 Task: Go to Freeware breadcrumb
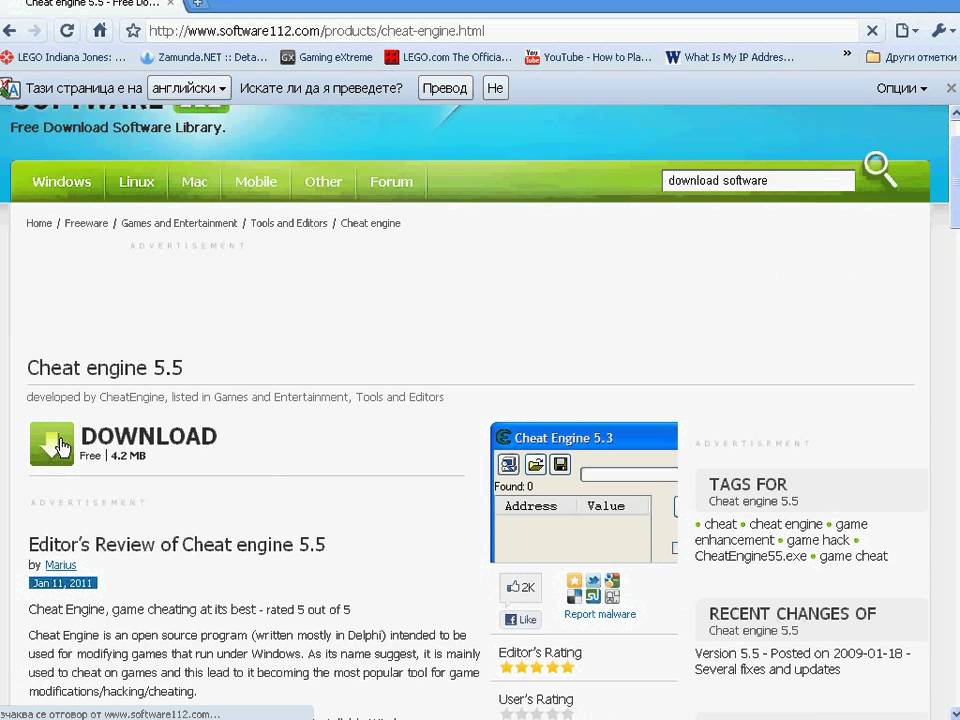(x=86, y=223)
